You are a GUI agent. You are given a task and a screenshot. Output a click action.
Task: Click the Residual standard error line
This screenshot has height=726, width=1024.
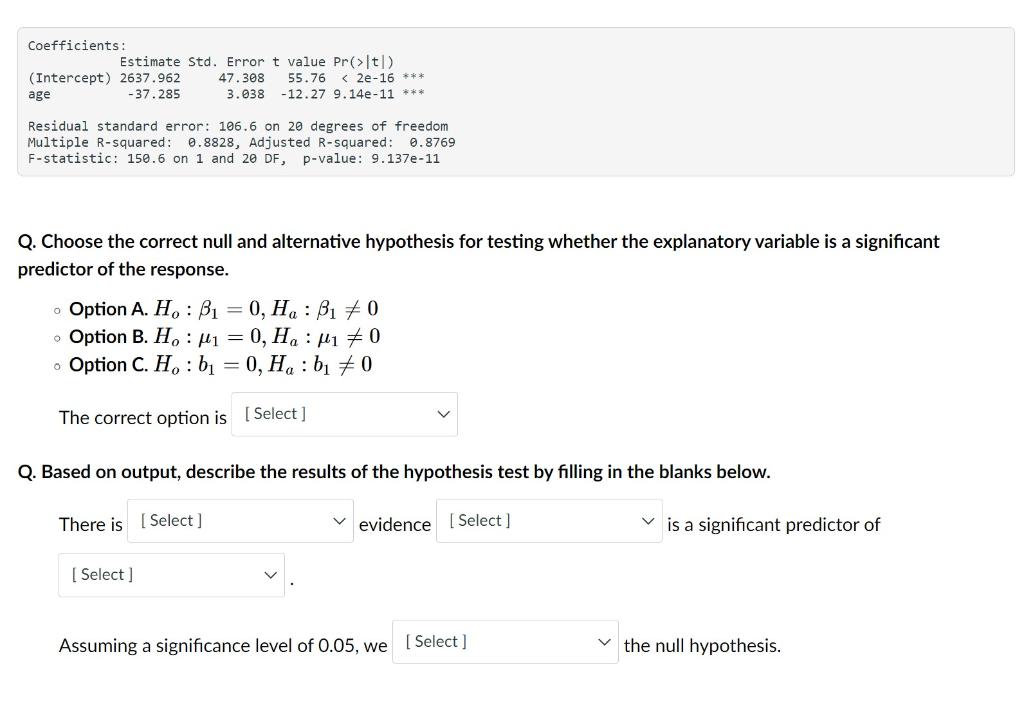click(237, 126)
